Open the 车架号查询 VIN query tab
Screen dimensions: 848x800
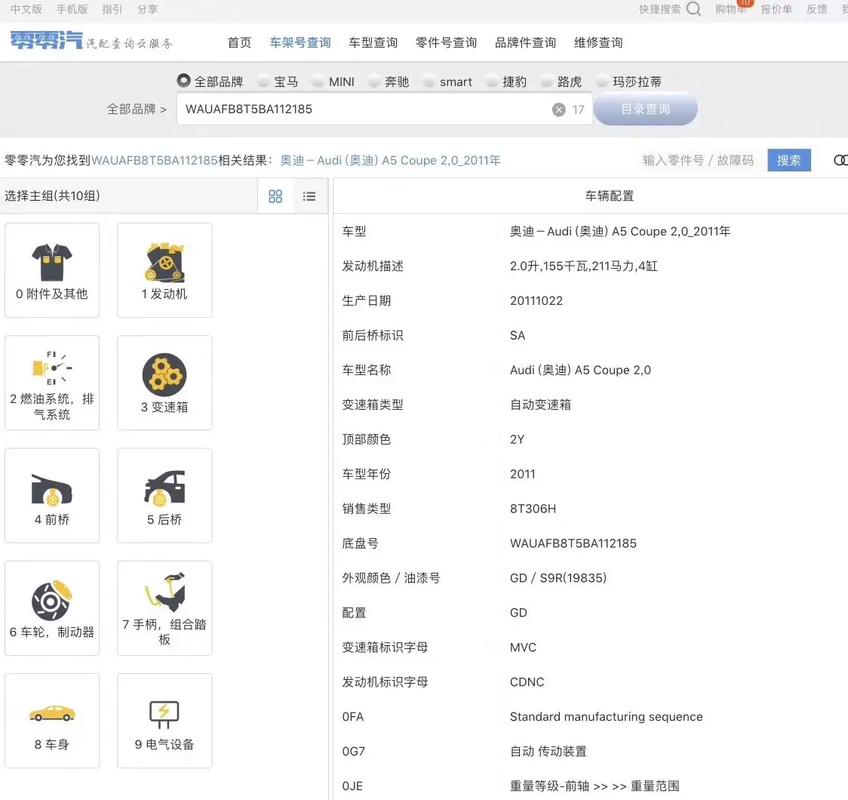tap(300, 43)
